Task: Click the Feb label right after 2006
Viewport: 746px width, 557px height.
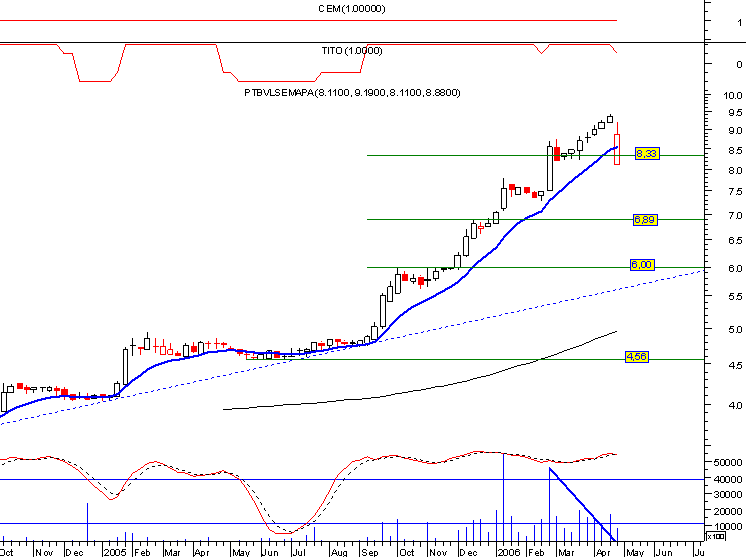Action: 536,552
